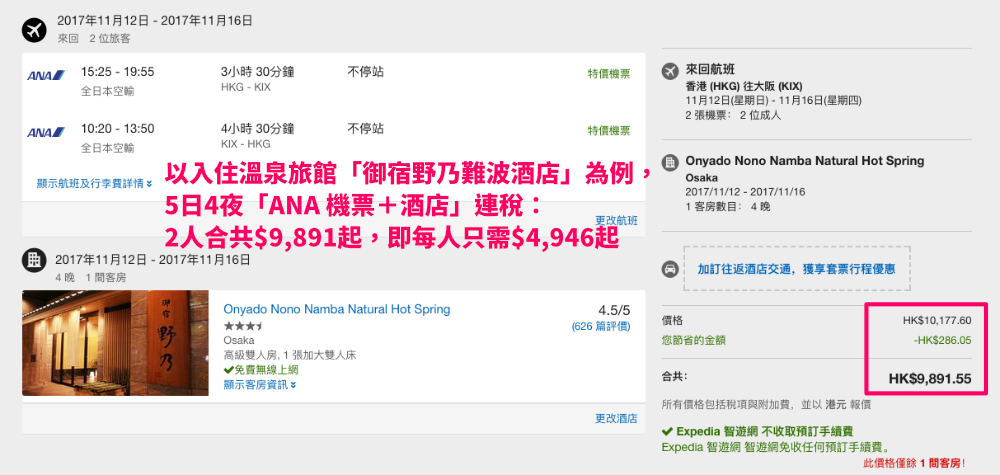The height and width of the screenshot is (475, 1000).
Task: Click the hotel building icon beside hotel dates
Action: [x=34, y=260]
